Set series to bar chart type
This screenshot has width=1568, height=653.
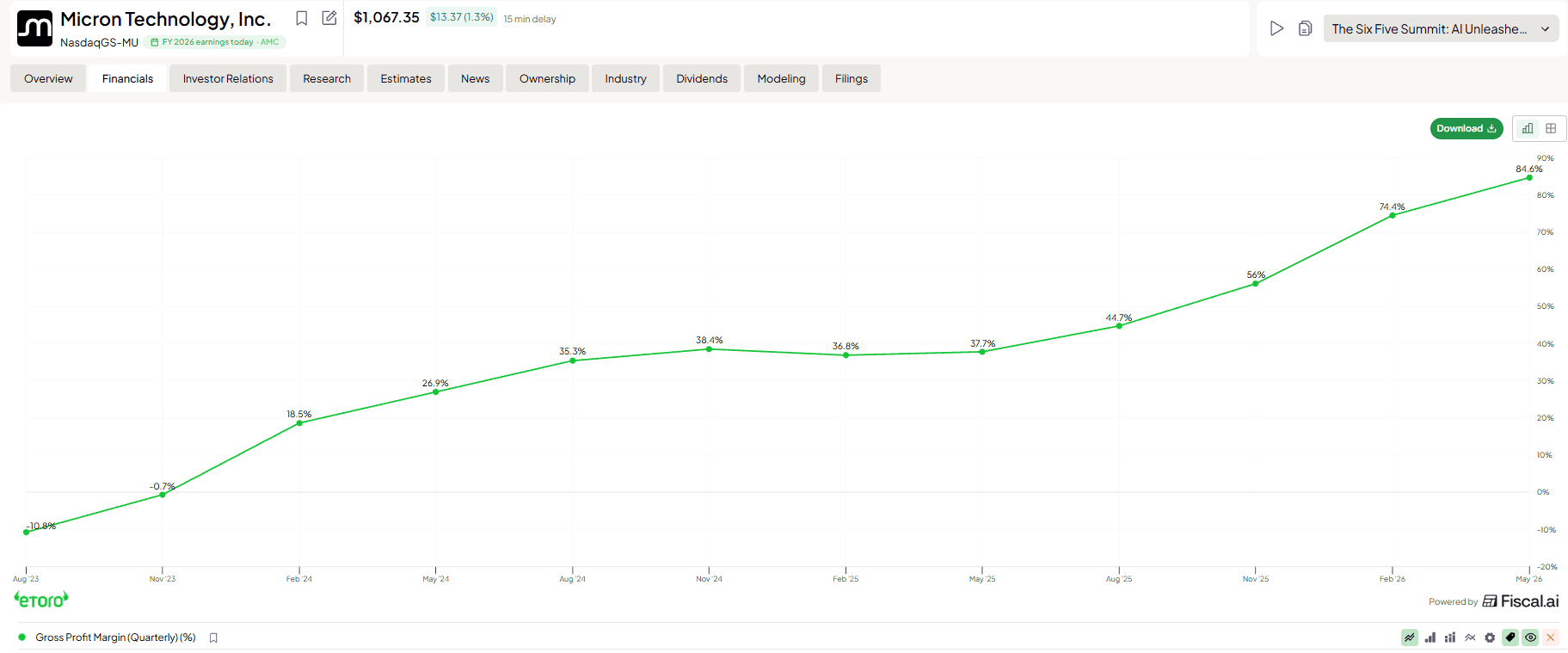tap(1430, 638)
